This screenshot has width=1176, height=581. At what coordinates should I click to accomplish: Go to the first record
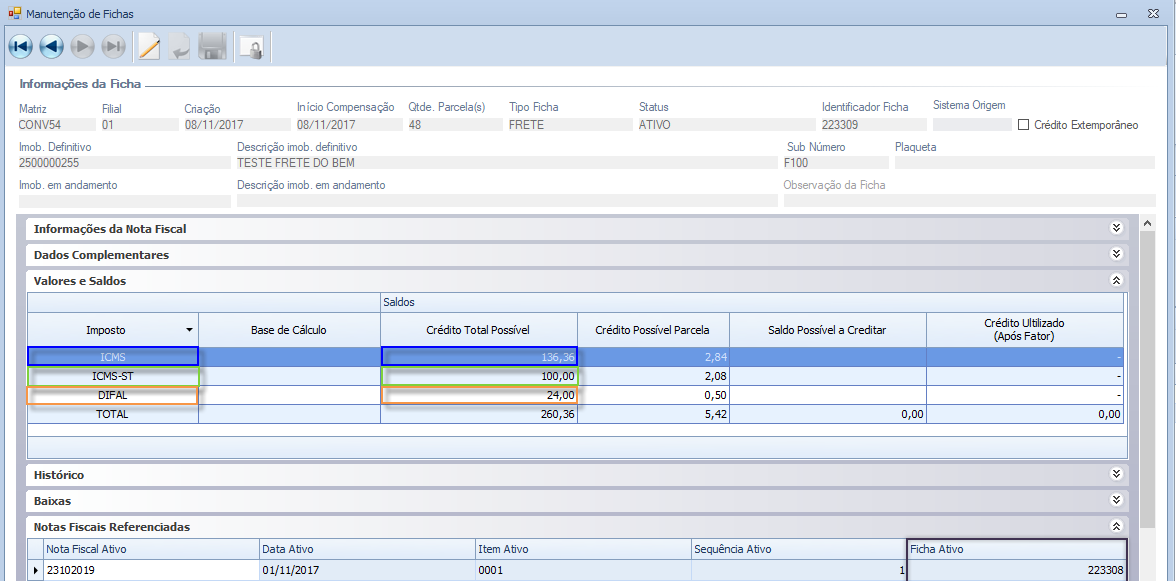point(21,47)
